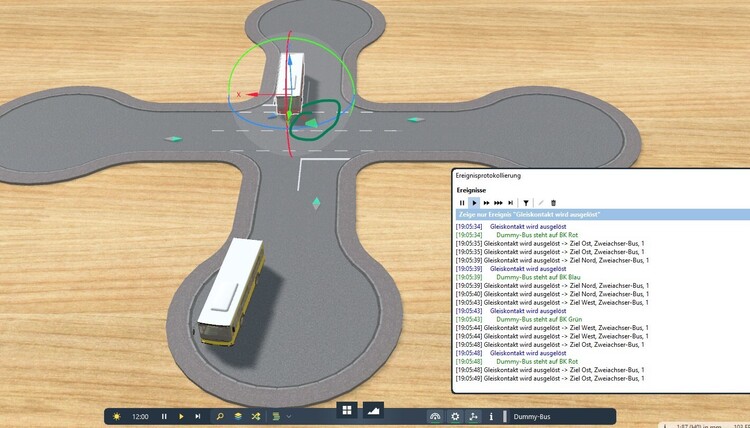Open the search magnifier tool
This screenshot has width=750, height=428.
point(221,416)
